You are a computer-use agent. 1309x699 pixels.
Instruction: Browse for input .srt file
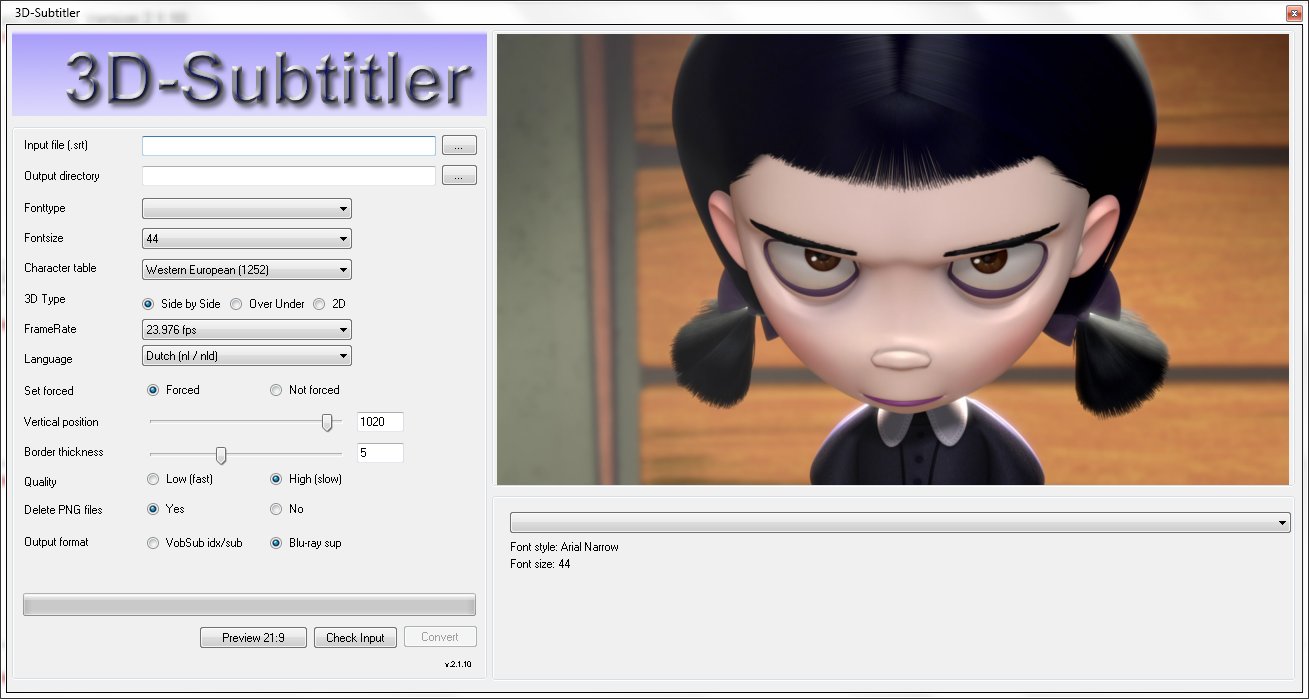click(459, 146)
